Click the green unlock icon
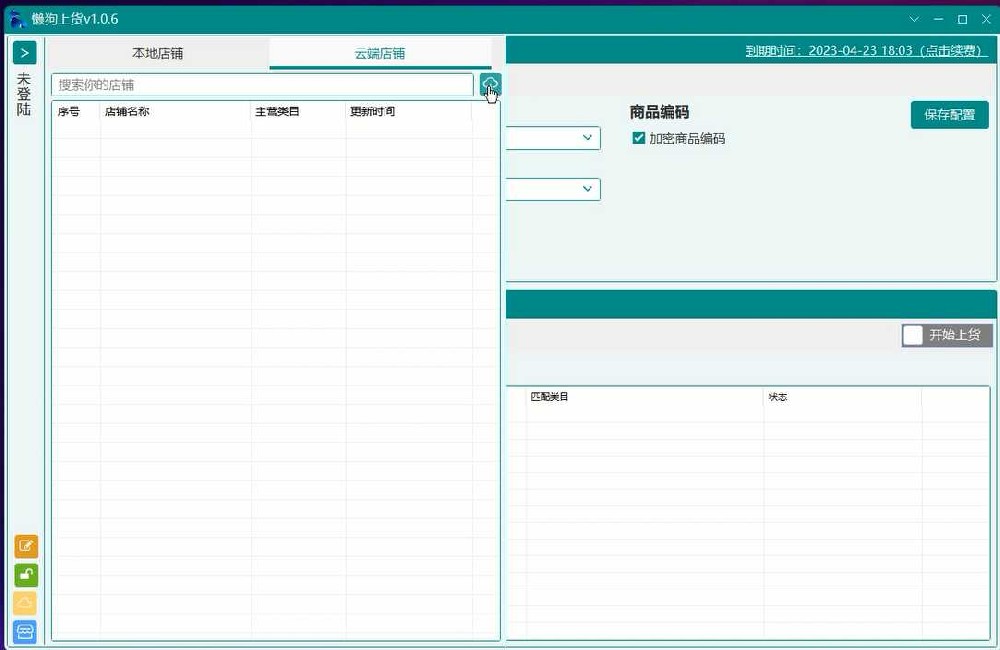 pyautogui.click(x=26, y=575)
